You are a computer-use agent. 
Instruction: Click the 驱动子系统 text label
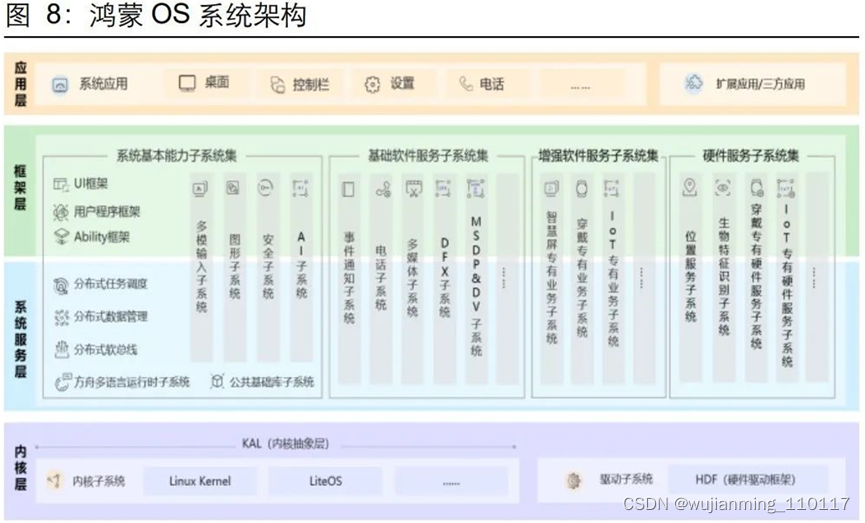(x=626, y=479)
